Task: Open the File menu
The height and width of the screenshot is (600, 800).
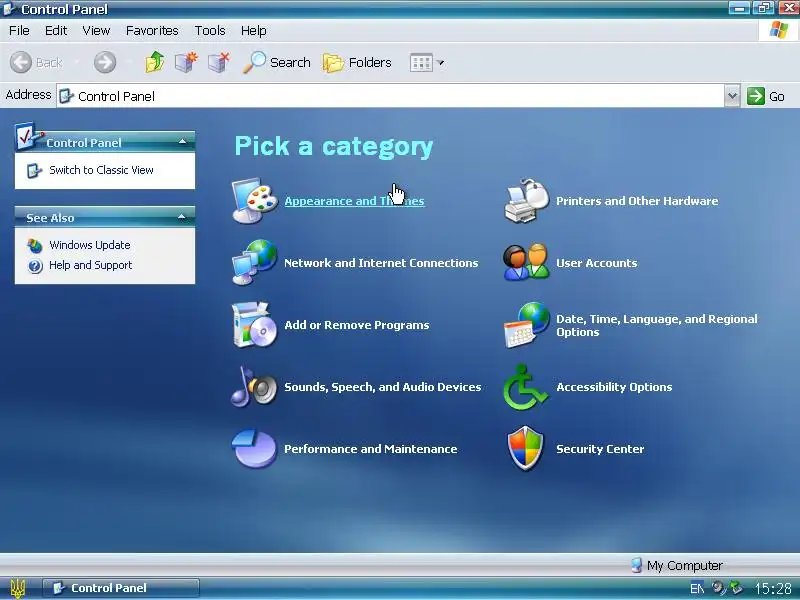Action: pos(19,31)
